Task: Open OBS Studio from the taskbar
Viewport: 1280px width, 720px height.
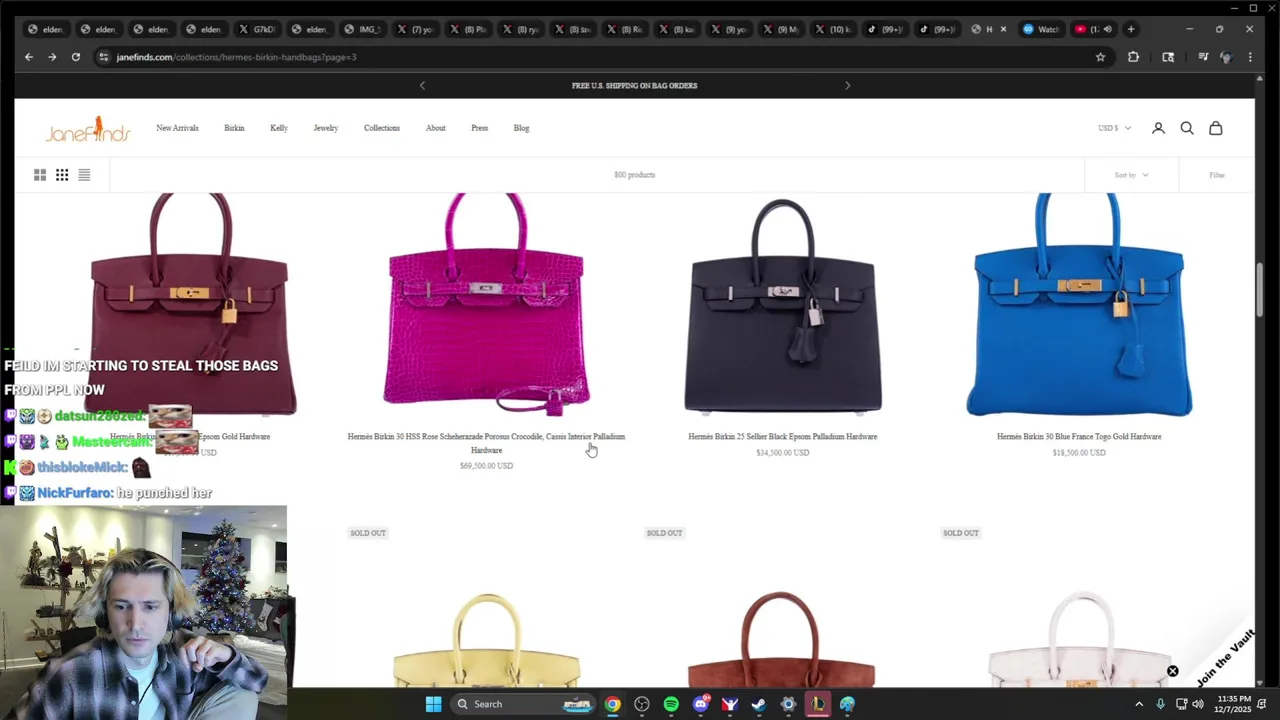Action: tap(642, 704)
